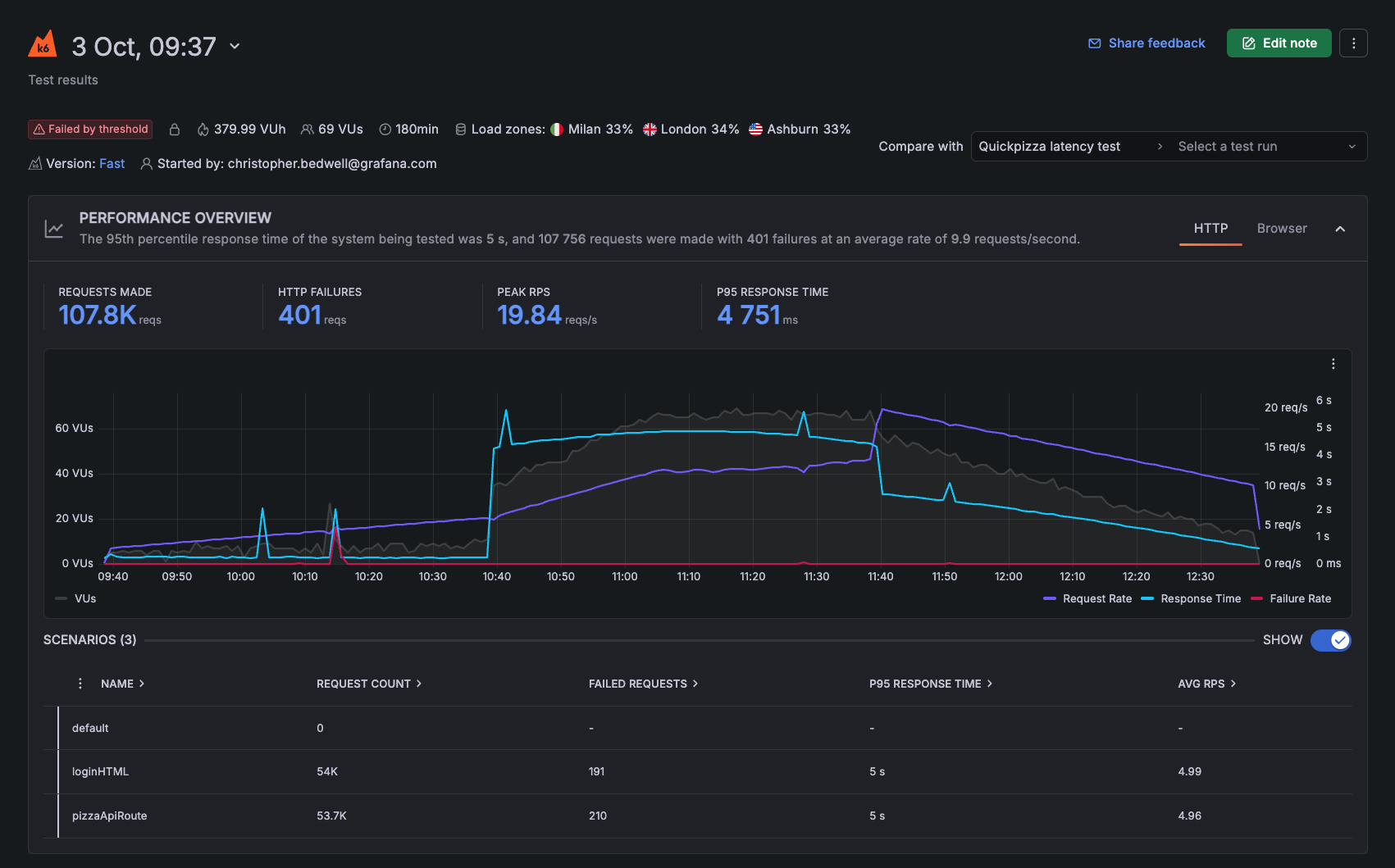Disable the SHOW toggle for scenarios
The width and height of the screenshot is (1395, 868).
1330,640
